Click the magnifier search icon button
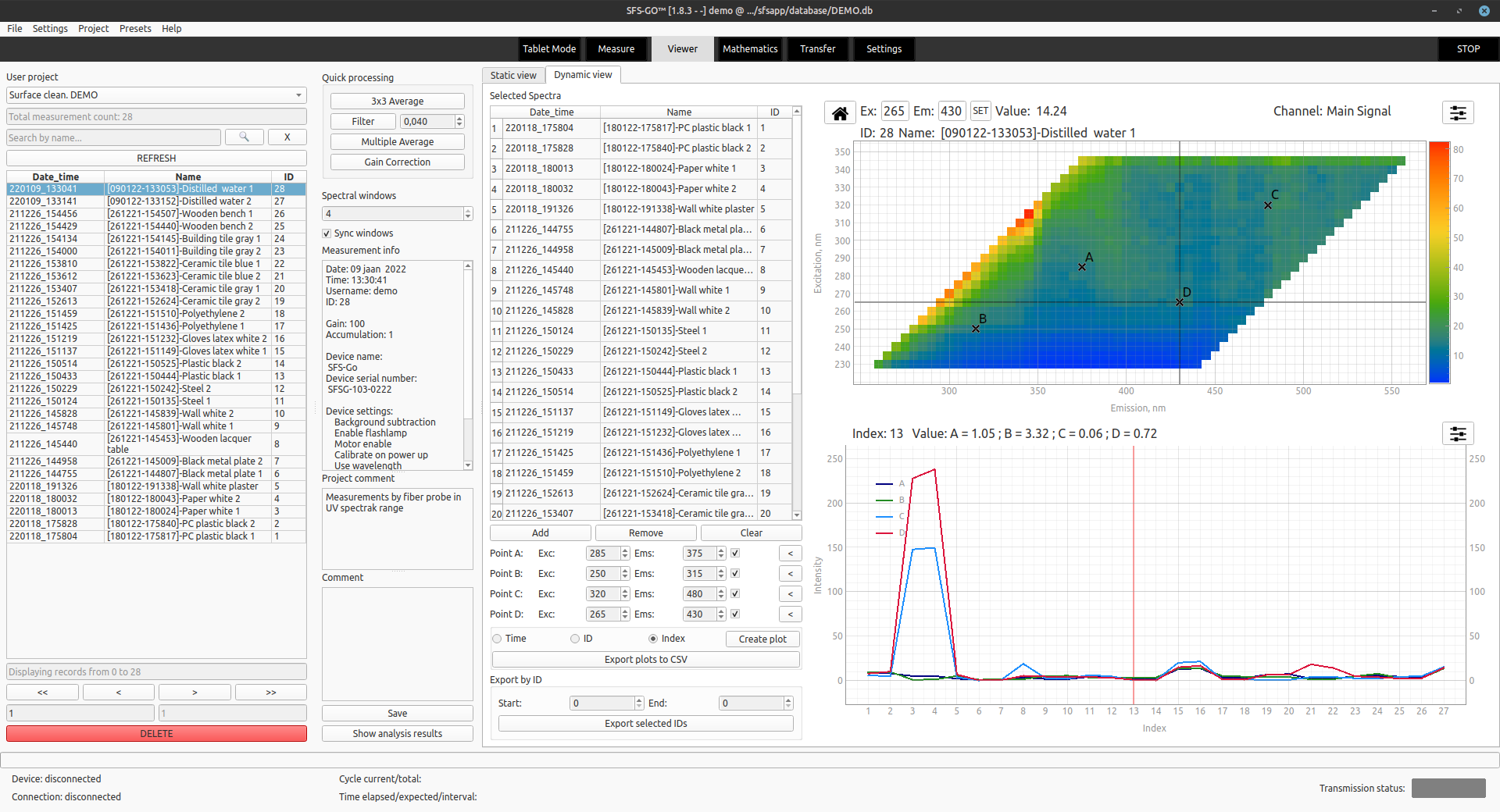The height and width of the screenshot is (812, 1500). click(x=244, y=137)
